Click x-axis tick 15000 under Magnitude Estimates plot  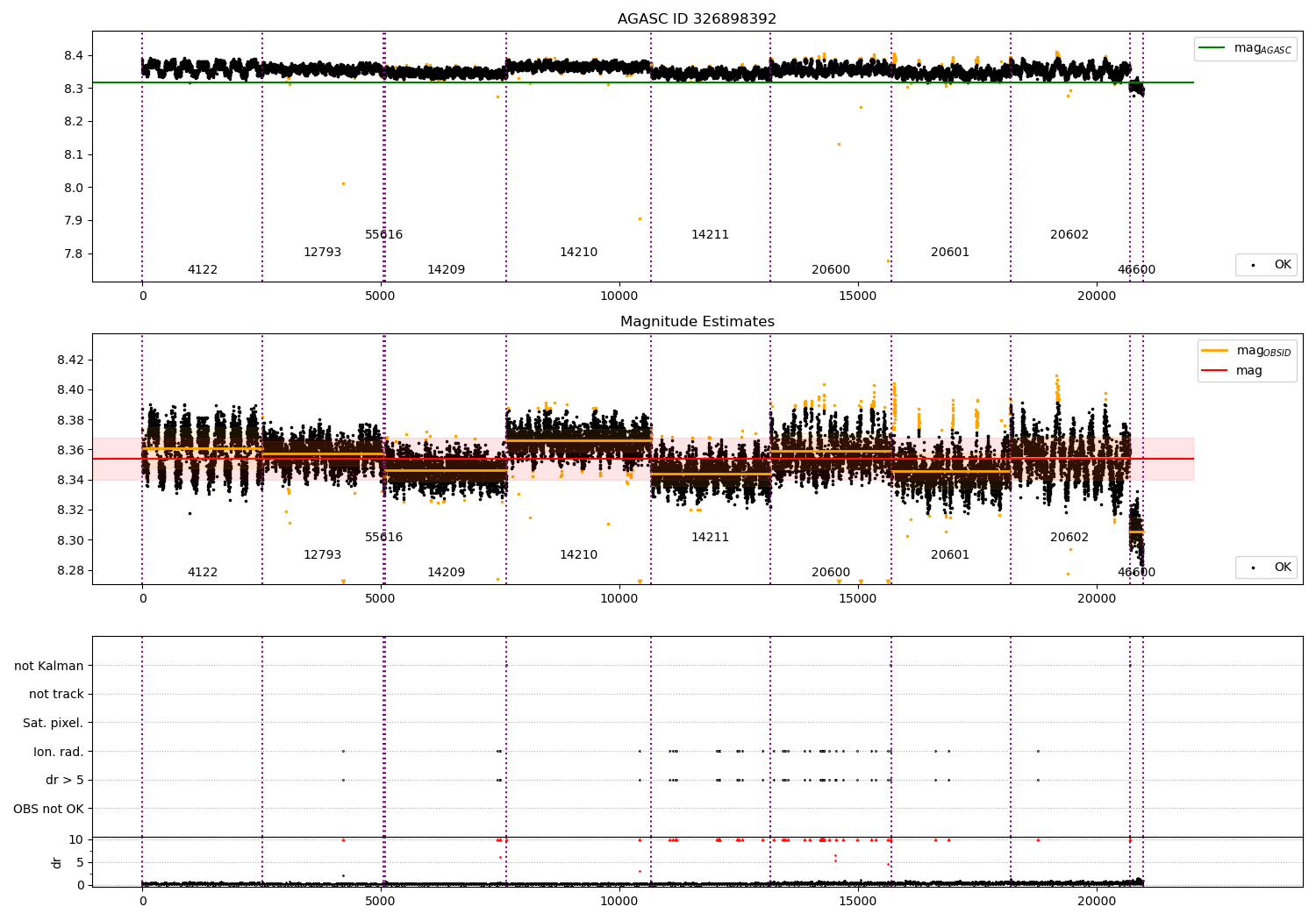pyautogui.click(x=857, y=598)
